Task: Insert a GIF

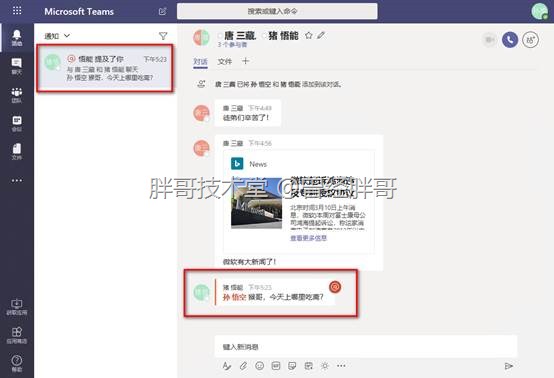Action: [x=276, y=366]
